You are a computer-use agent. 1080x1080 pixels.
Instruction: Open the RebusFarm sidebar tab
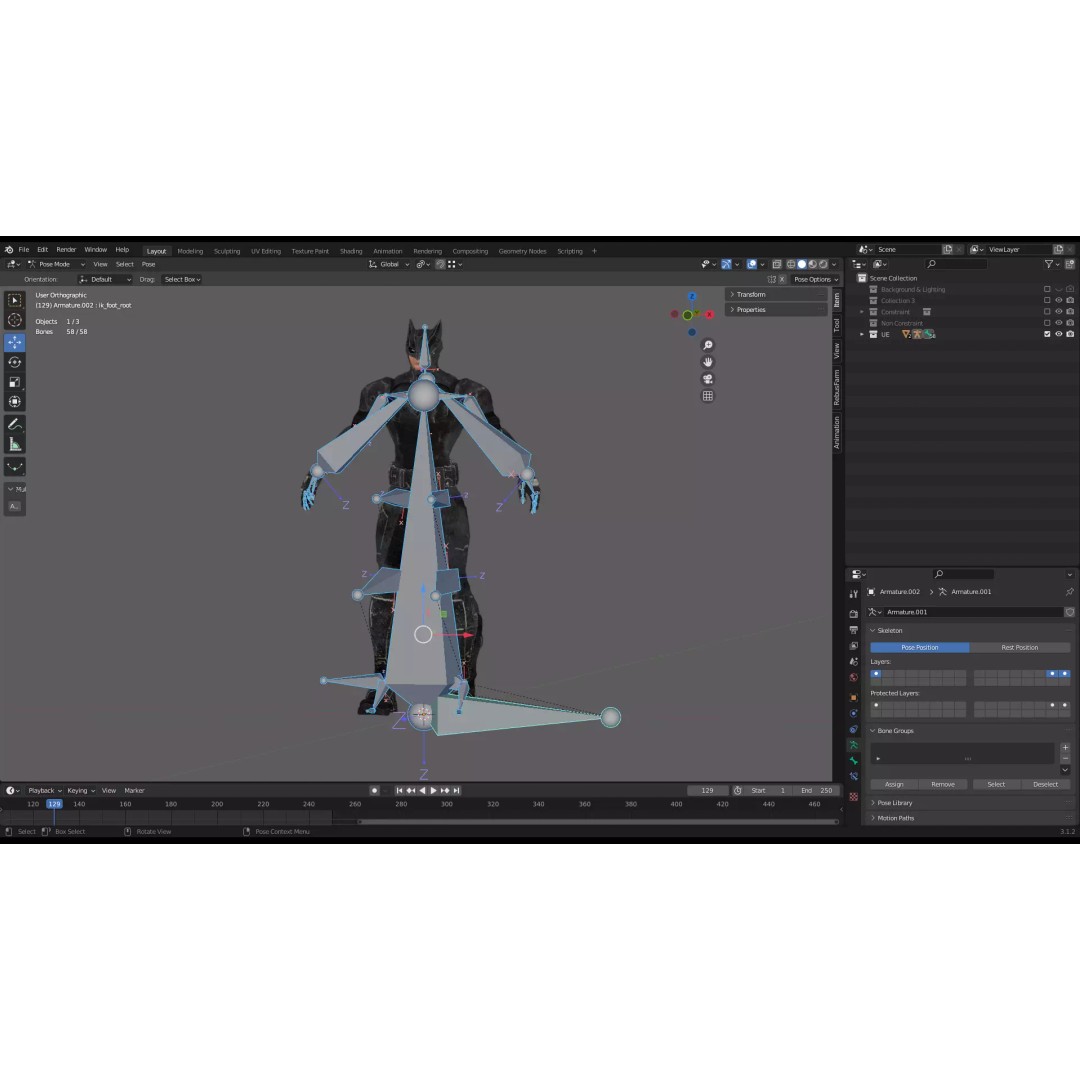tap(837, 387)
